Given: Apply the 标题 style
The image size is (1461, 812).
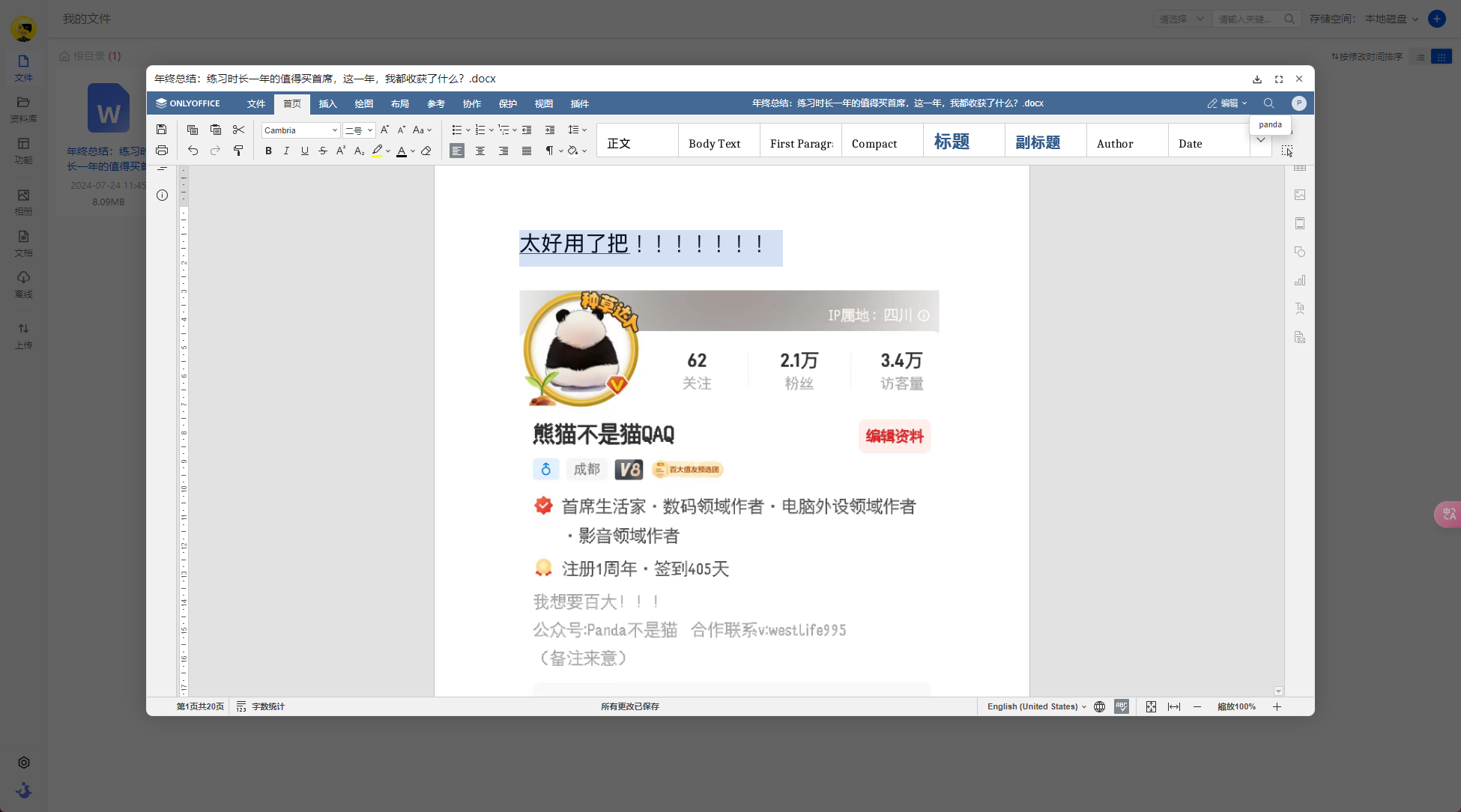Looking at the screenshot, I should point(964,141).
